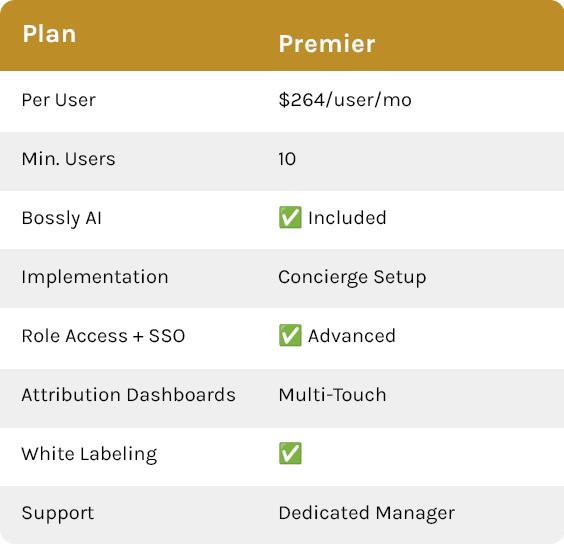Click the Multi-Touch attribution value
The image size is (564, 544).
coord(332,395)
